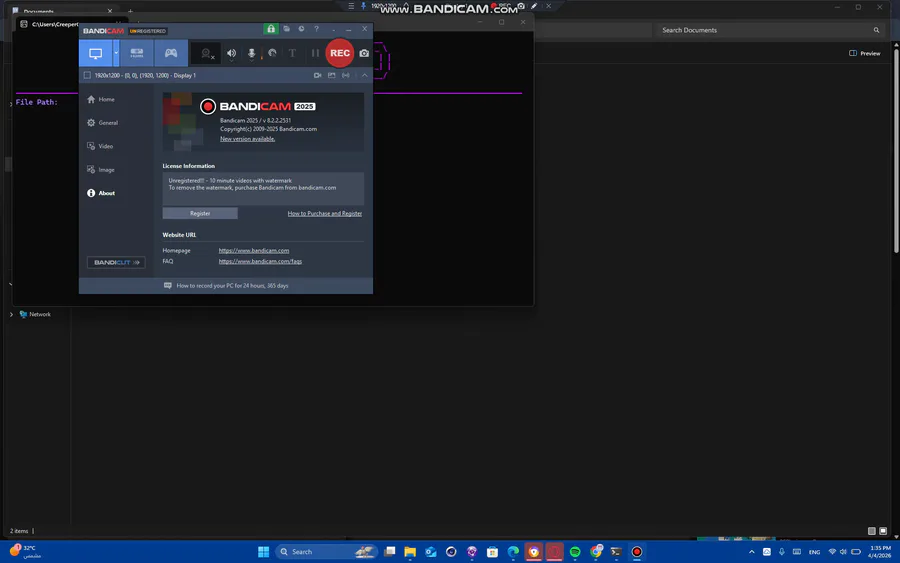Screen dimensions: 900x563
Task: Open Microsoft Edge from taskbar
Action: tap(513, 552)
